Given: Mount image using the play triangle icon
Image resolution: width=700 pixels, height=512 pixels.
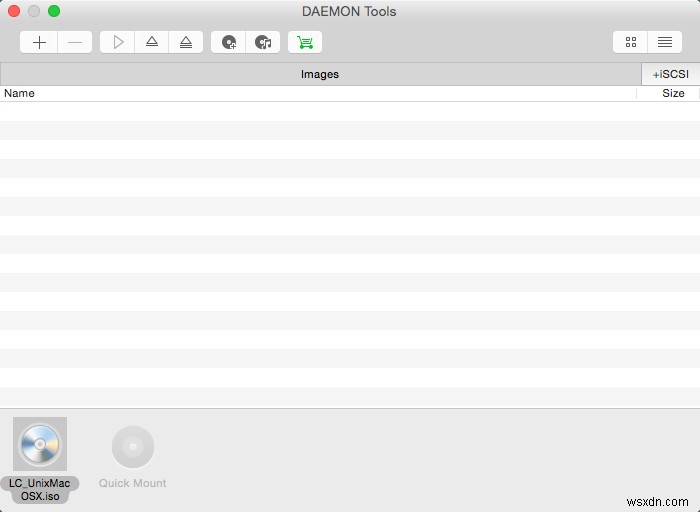Looking at the screenshot, I should pos(118,42).
